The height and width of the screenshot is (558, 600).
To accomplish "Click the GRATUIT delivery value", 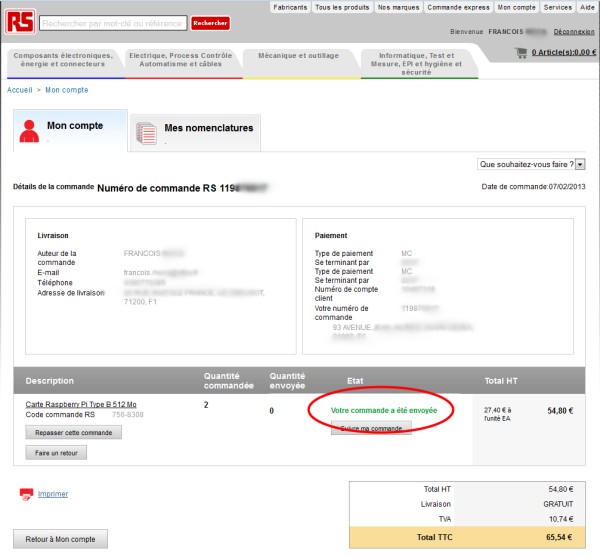I will [558, 504].
